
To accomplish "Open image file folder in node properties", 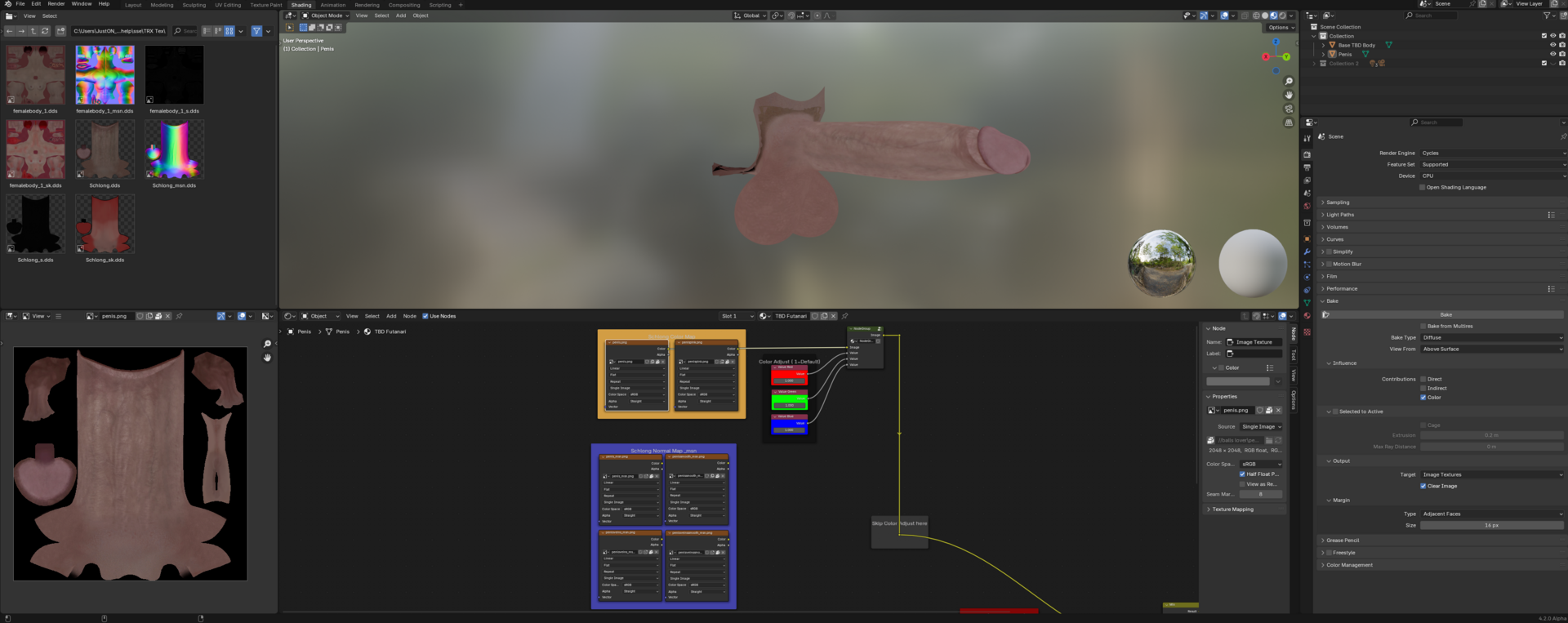I will (x=1269, y=440).
